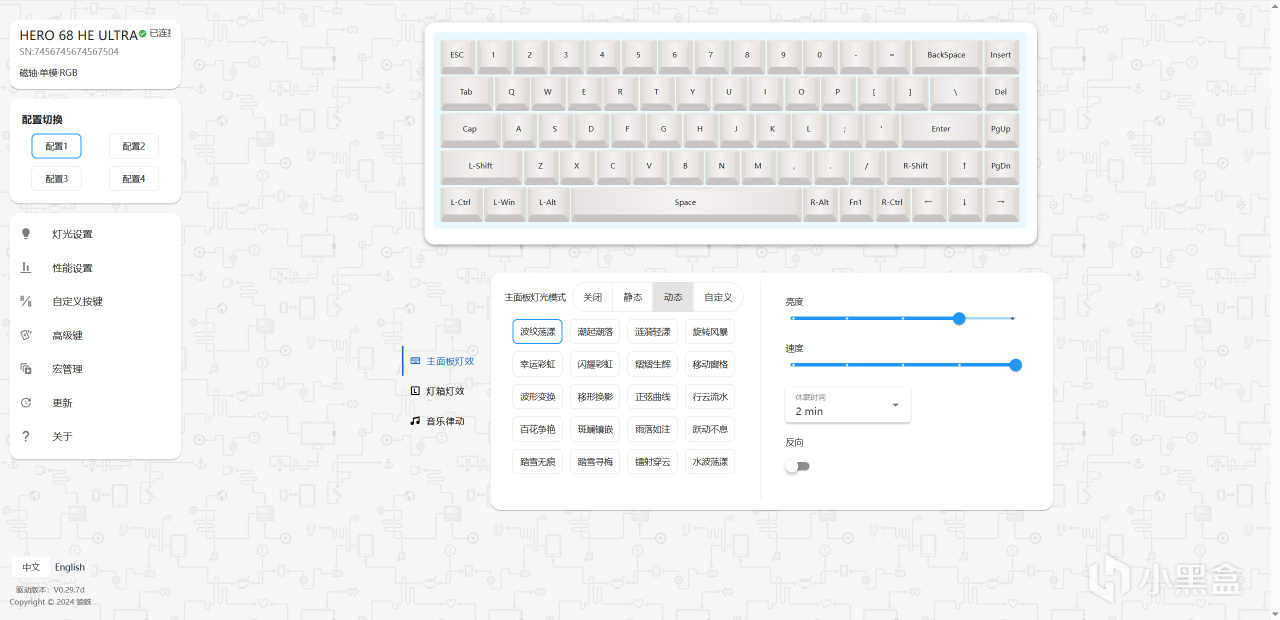Open the 休眠时间 2 min dropdown

(x=848, y=405)
